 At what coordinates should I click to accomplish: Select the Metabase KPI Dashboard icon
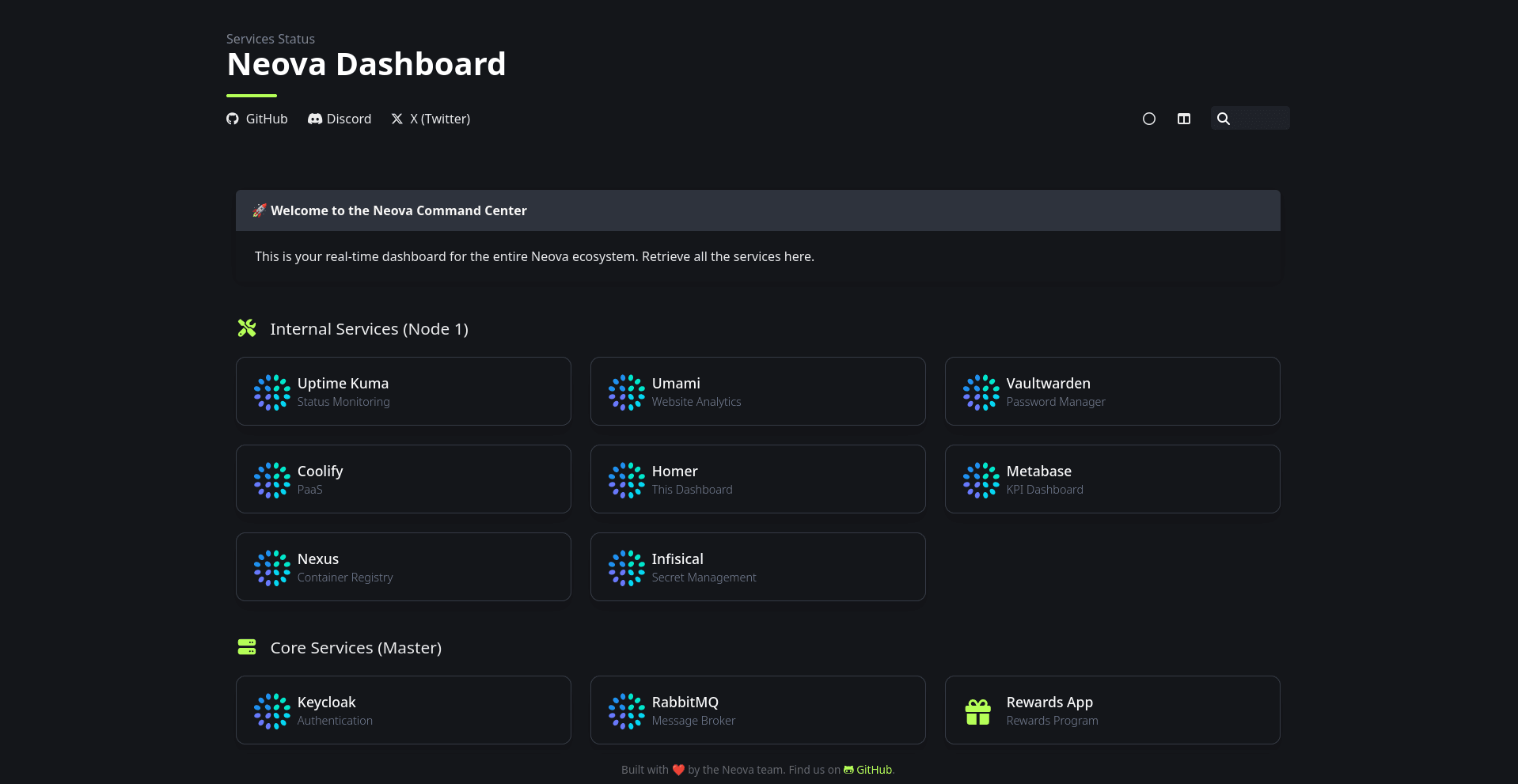click(x=981, y=480)
